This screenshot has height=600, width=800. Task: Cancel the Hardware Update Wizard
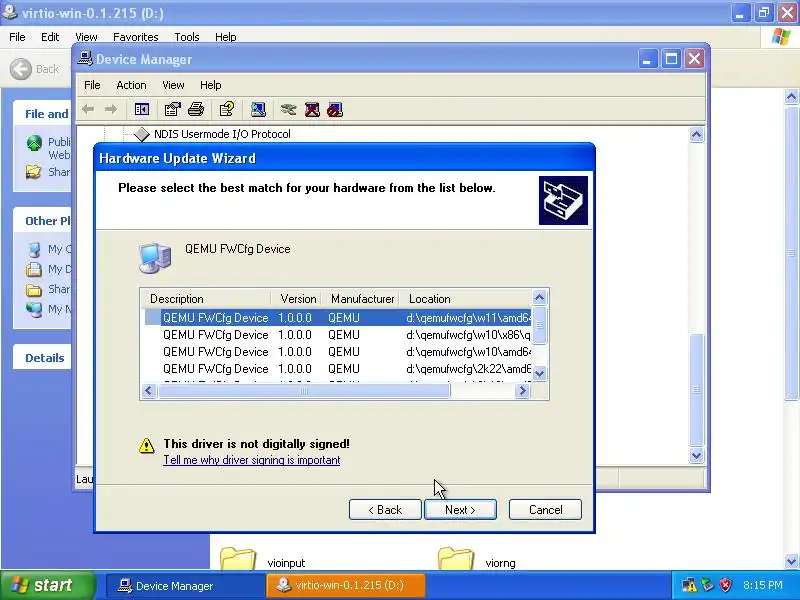pos(545,510)
